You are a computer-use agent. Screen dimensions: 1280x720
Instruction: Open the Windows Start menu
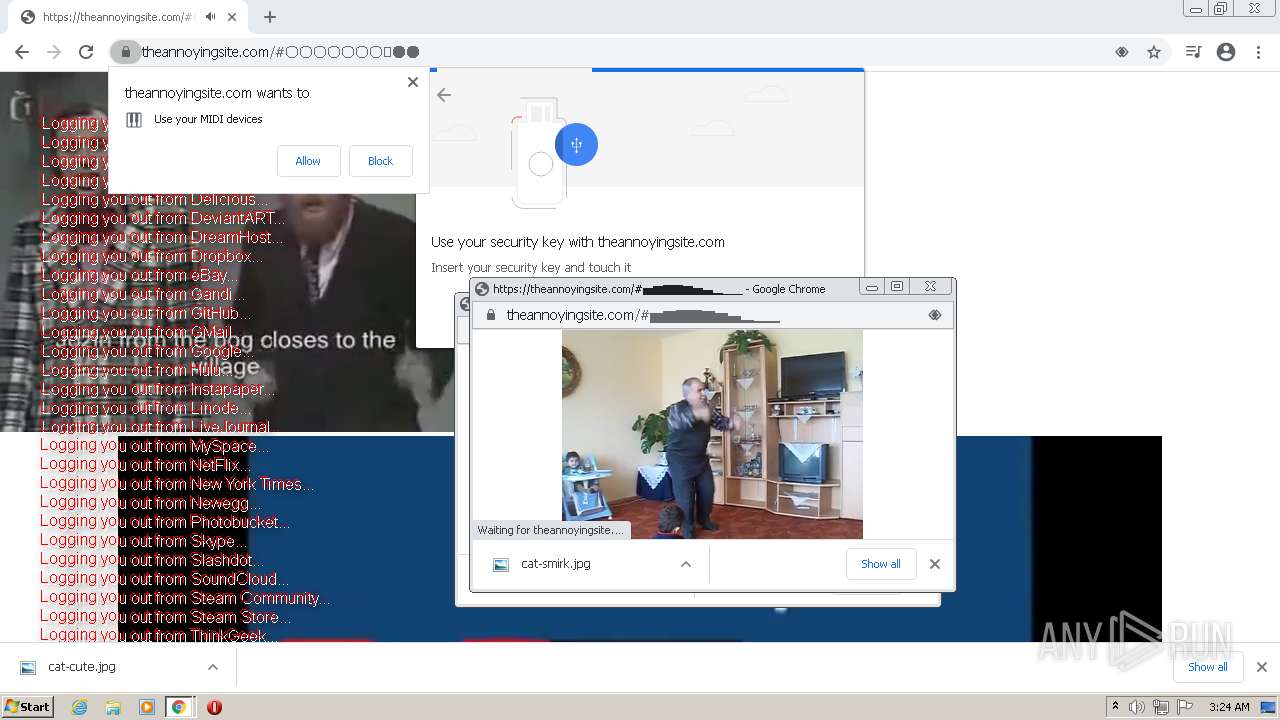(27, 707)
